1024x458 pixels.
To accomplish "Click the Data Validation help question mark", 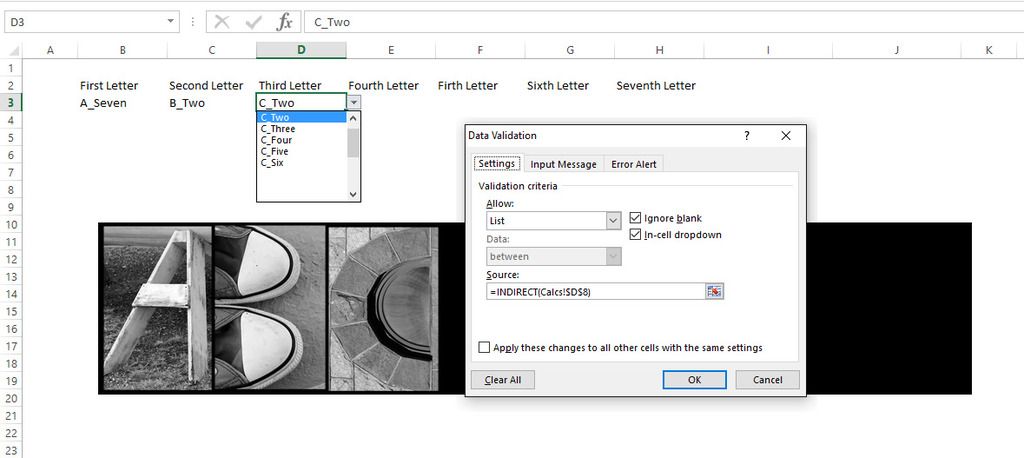I will (747, 136).
